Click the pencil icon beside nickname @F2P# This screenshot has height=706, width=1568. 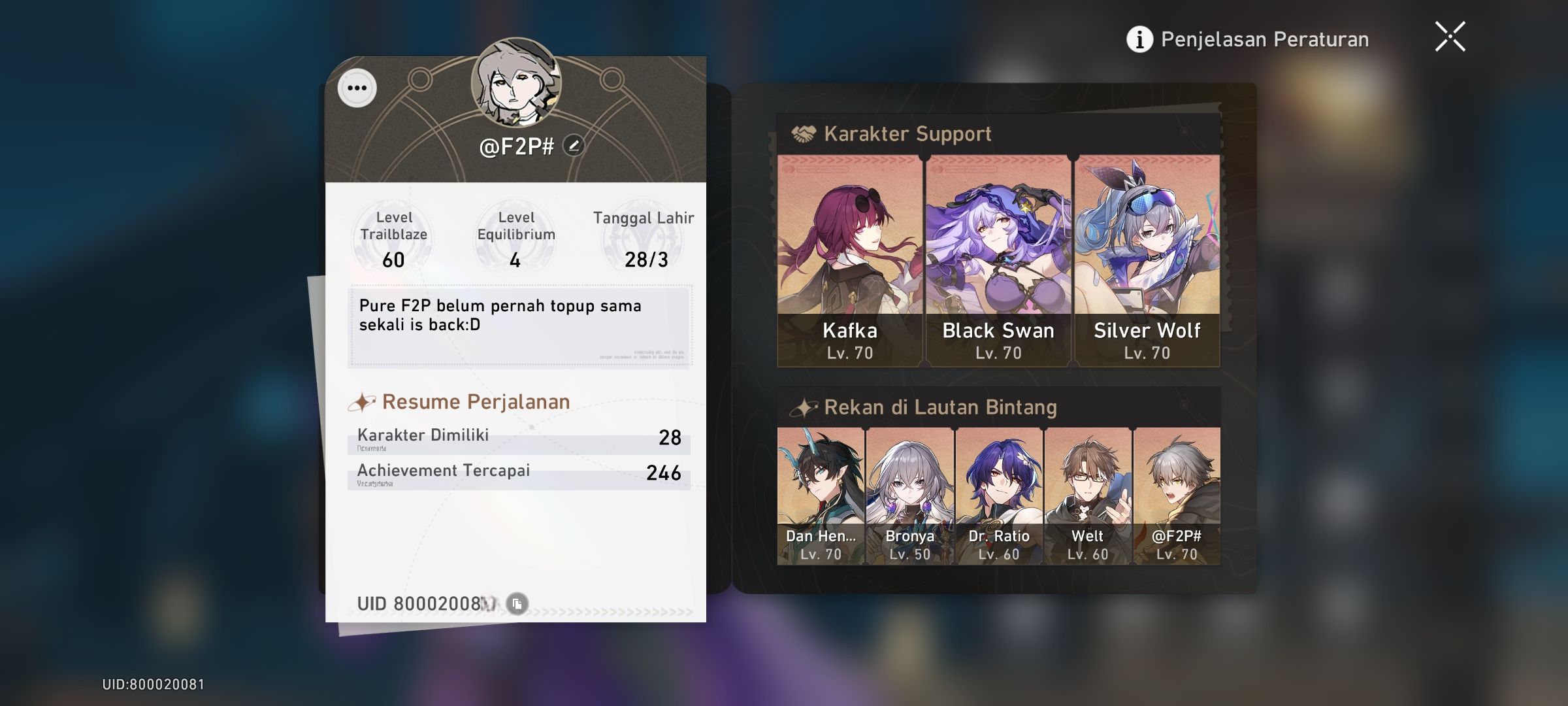click(x=574, y=145)
